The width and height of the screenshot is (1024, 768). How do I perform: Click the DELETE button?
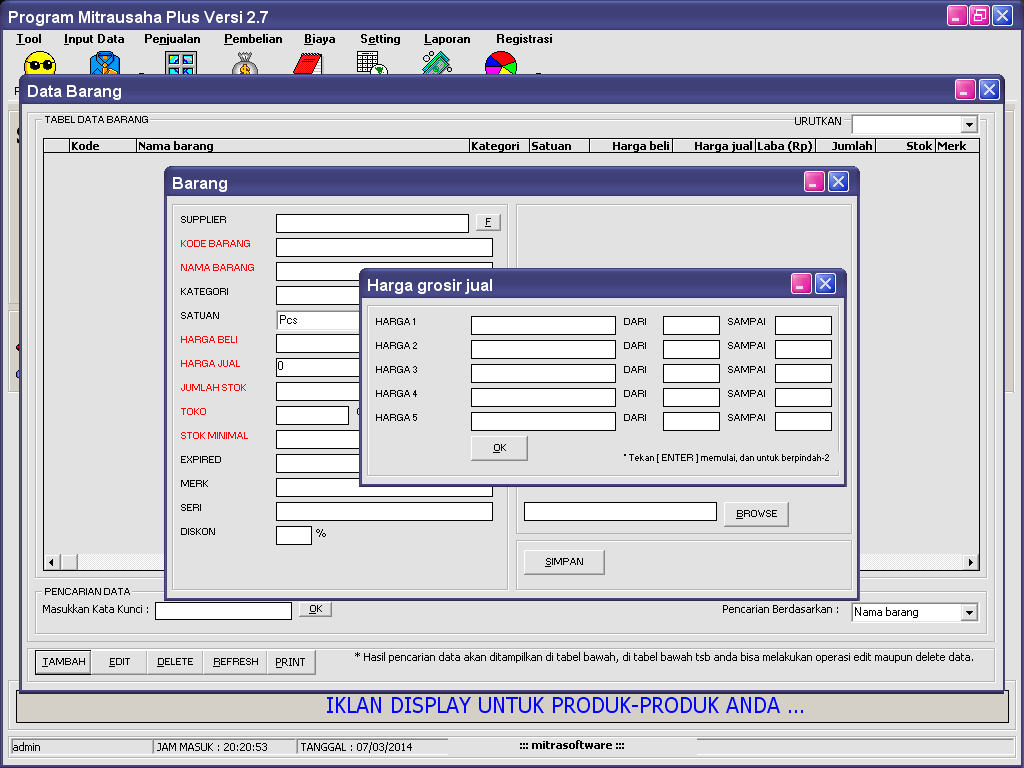pyautogui.click(x=175, y=662)
